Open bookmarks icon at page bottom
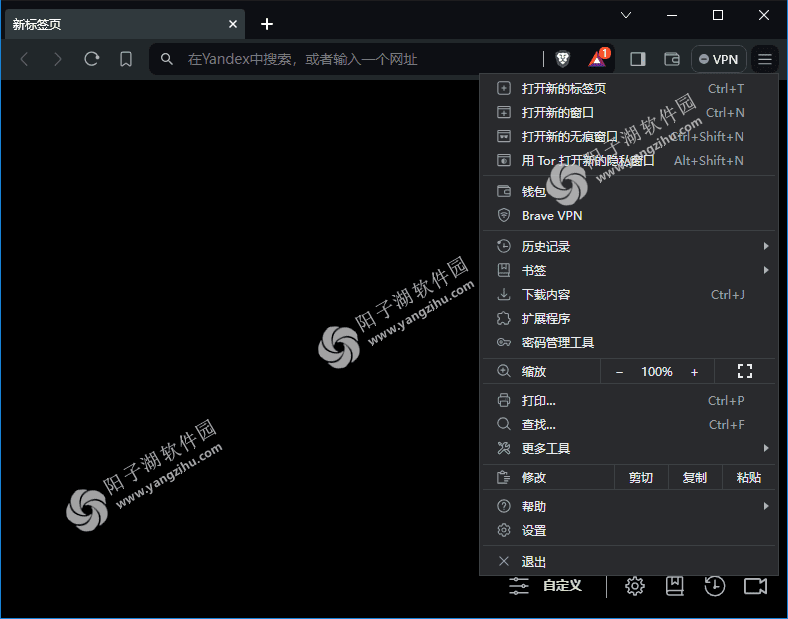The width and height of the screenshot is (788, 619). pos(674,586)
